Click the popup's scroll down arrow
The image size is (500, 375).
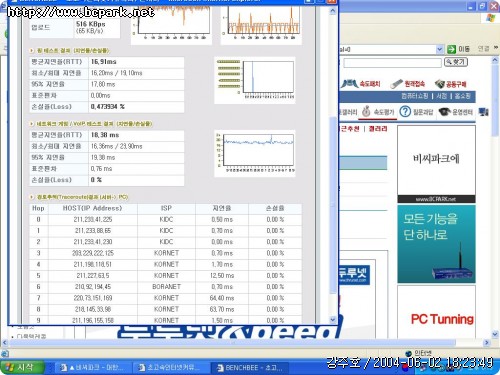[x=332, y=319]
